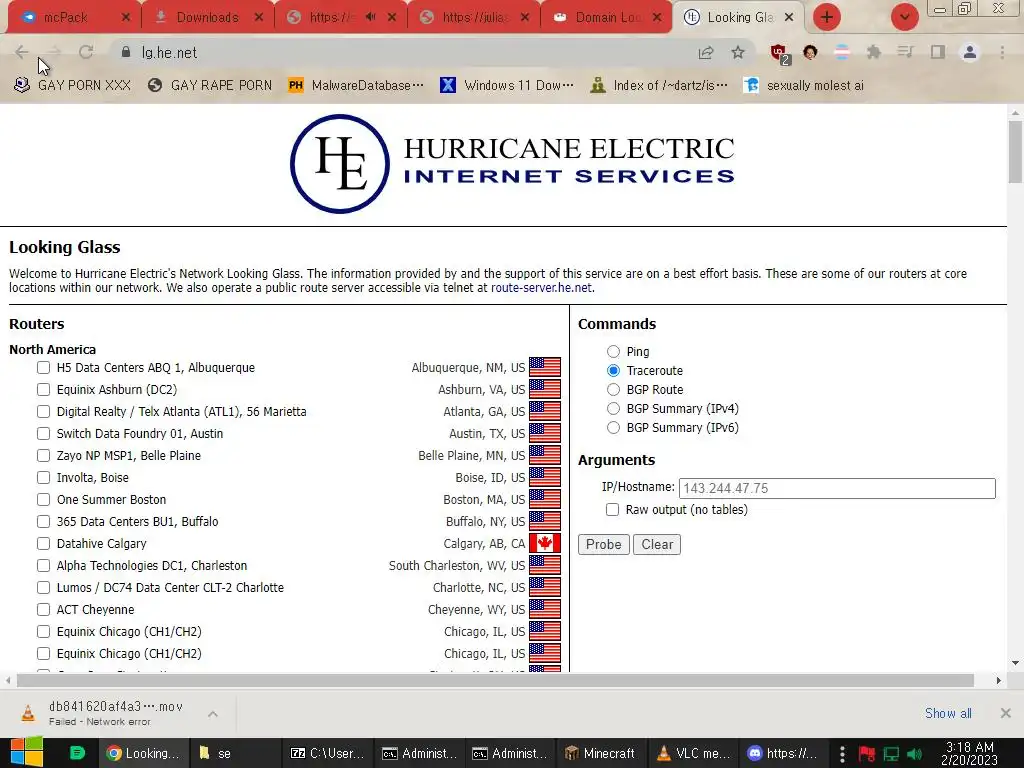Open the MalwareDatabase bookmark

coord(357,86)
